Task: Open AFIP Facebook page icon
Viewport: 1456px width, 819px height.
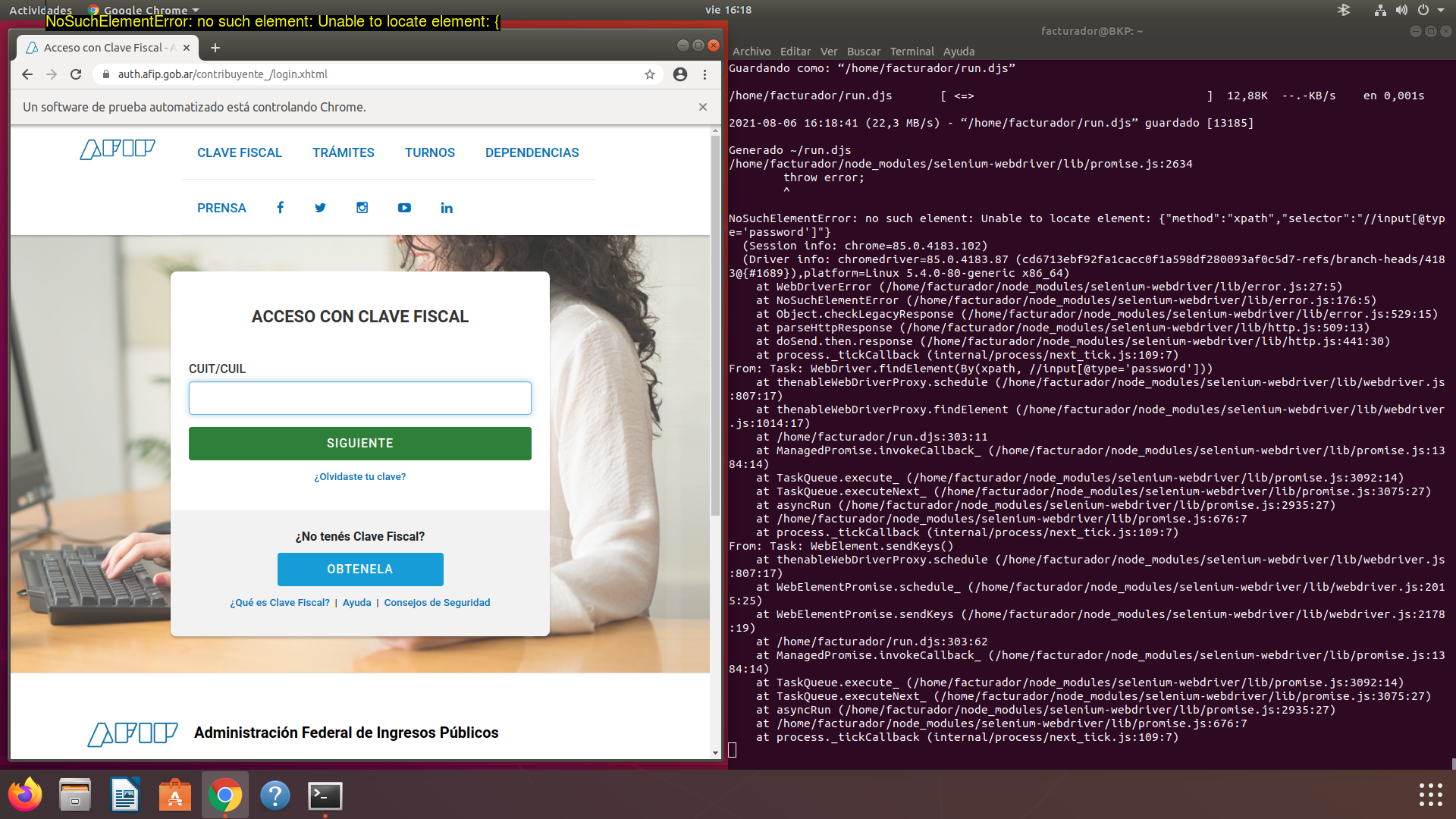Action: (280, 208)
